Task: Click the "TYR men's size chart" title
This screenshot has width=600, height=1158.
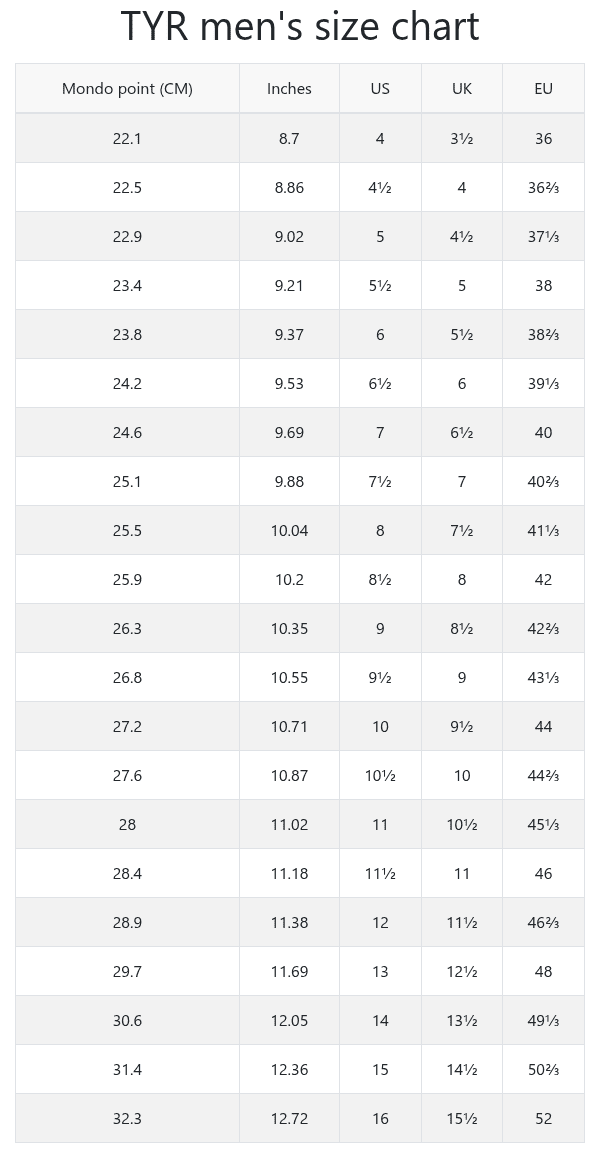Action: tap(300, 28)
